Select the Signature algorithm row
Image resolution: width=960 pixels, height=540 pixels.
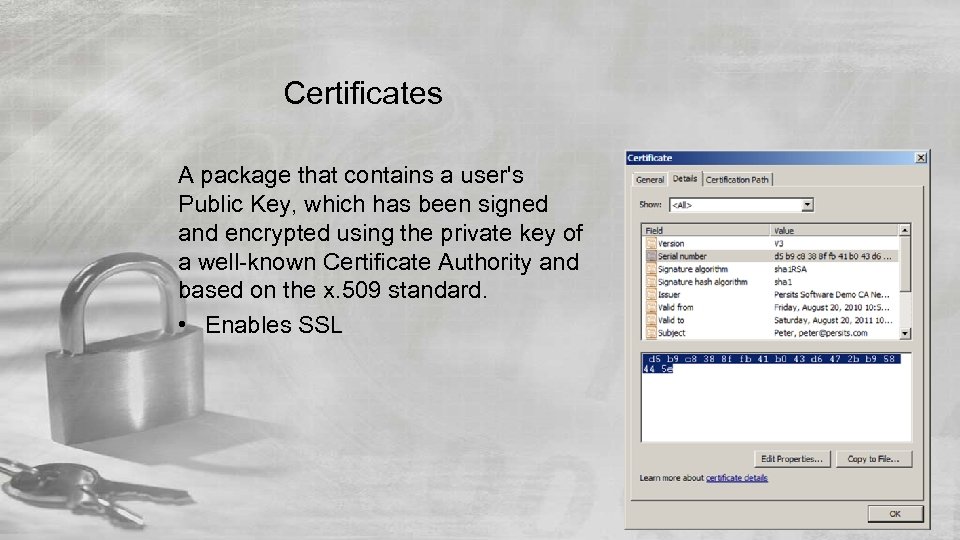click(x=771, y=269)
